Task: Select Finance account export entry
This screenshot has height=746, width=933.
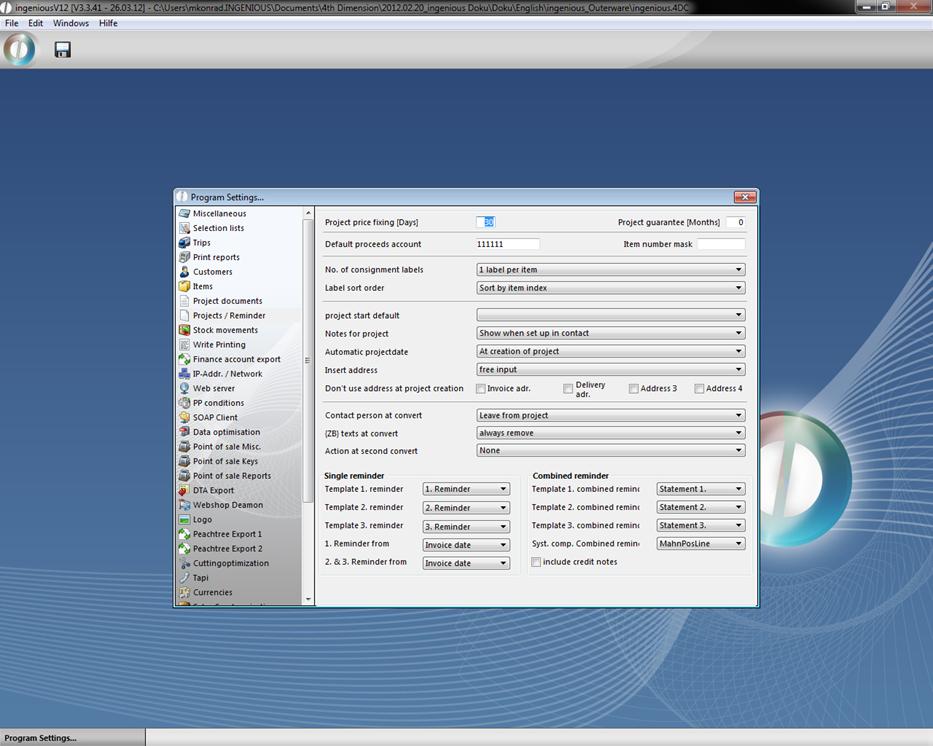Action: (236, 359)
